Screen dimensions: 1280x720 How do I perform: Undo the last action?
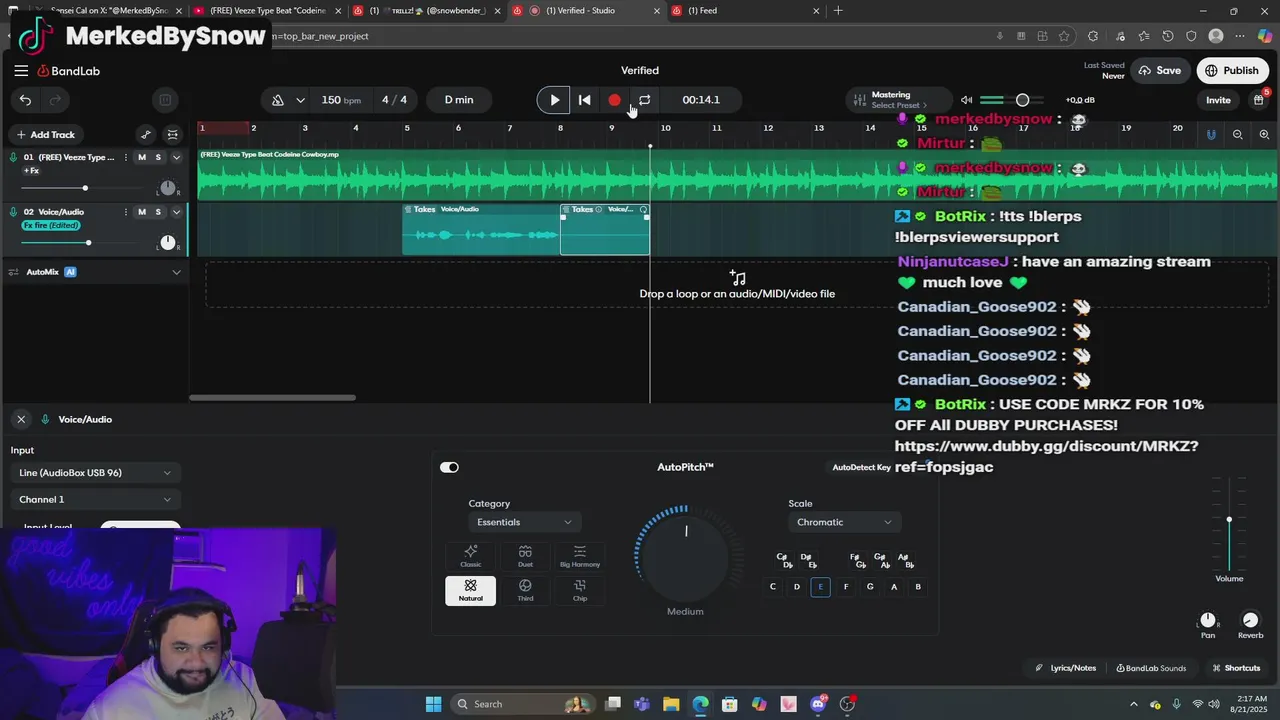[25, 100]
